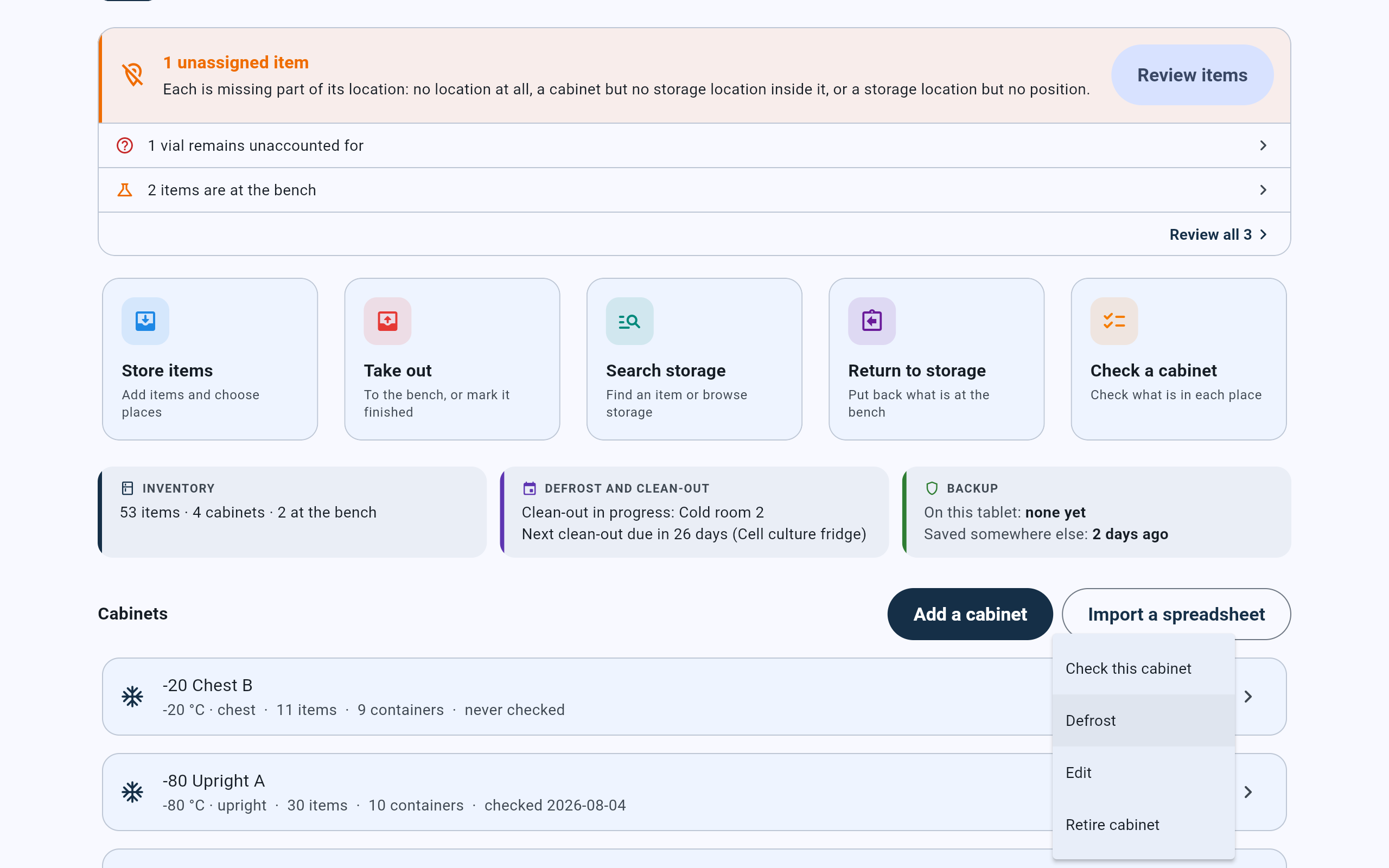Open -80 Upright A with its chevron

pos(1248,792)
